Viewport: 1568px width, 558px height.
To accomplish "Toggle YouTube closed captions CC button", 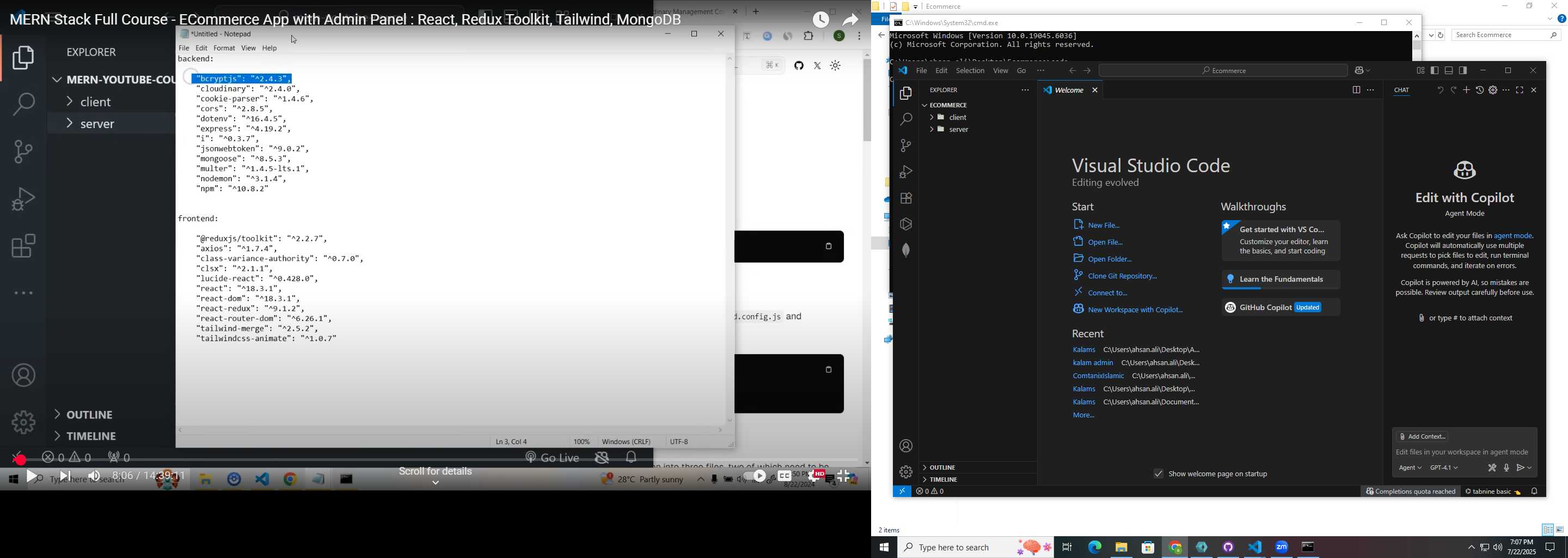I will pyautogui.click(x=784, y=476).
